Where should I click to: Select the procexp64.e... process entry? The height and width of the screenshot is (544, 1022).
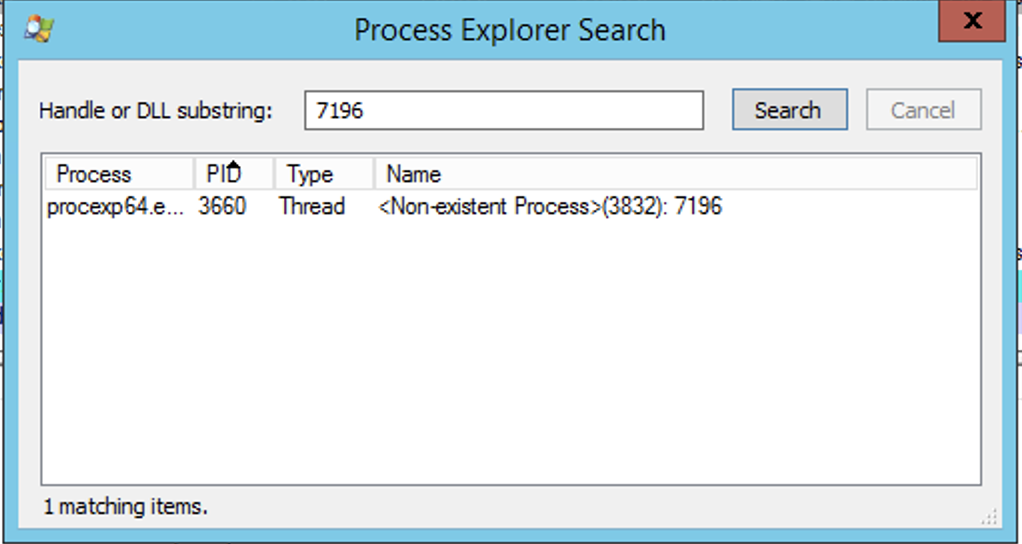point(115,207)
